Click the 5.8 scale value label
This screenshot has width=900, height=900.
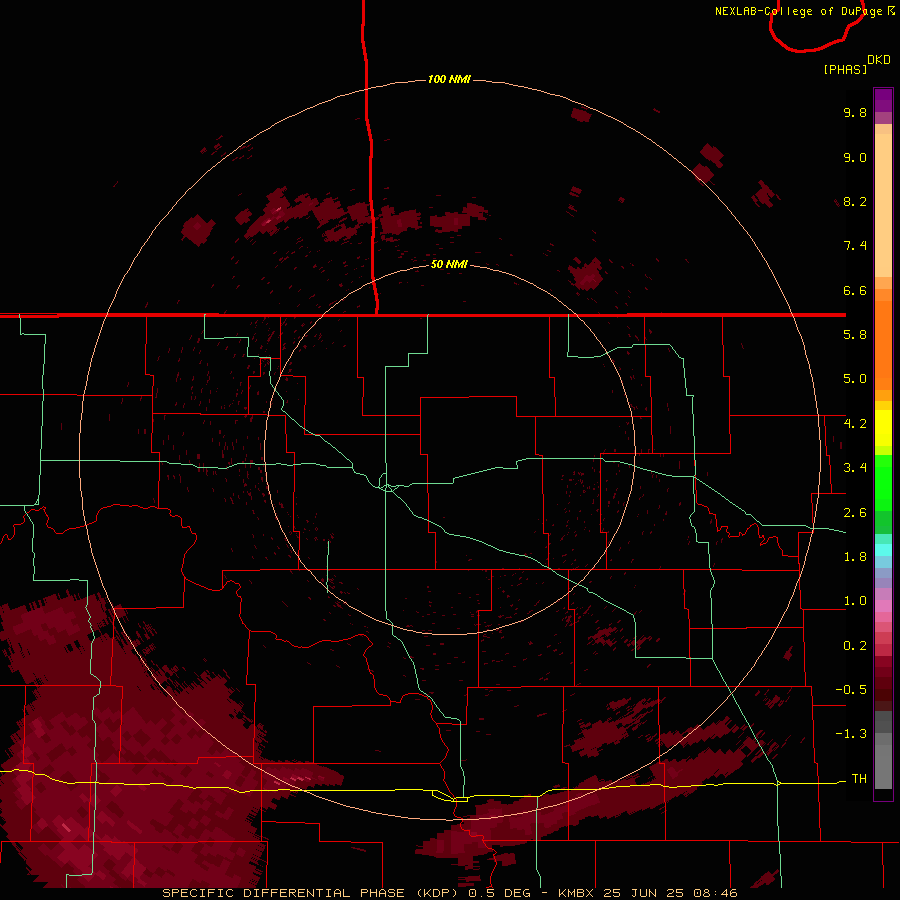pyautogui.click(x=855, y=335)
